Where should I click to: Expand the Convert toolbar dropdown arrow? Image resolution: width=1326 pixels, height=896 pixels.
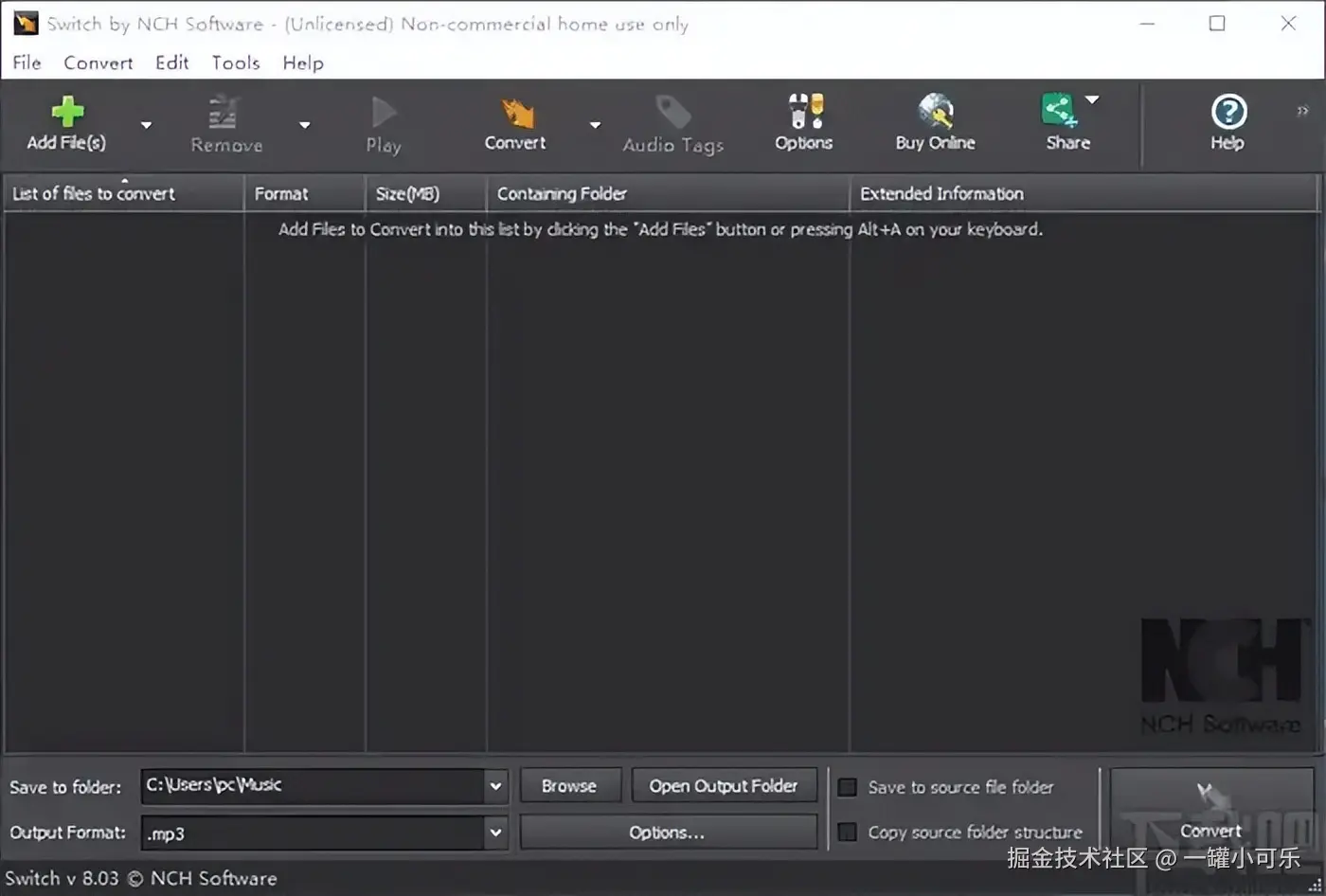click(x=595, y=125)
